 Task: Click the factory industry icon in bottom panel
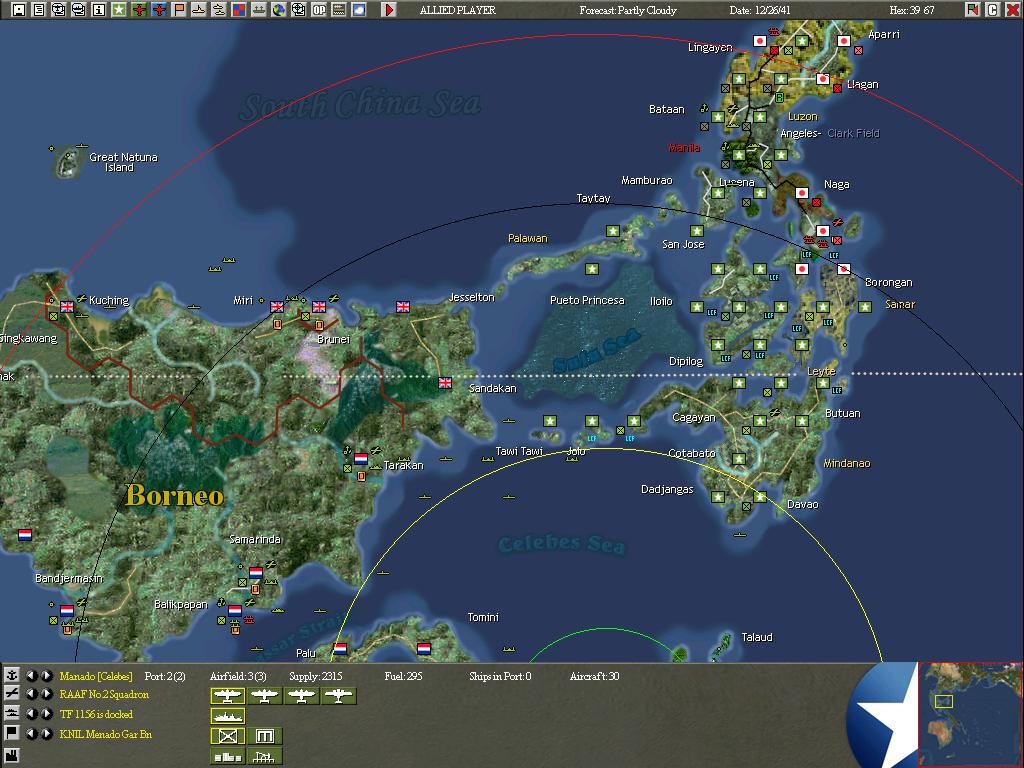click(11, 756)
